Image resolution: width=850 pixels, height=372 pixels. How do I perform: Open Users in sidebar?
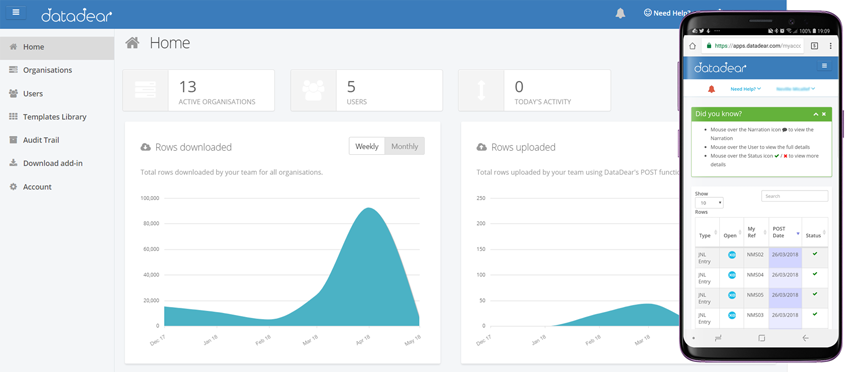click(57, 93)
